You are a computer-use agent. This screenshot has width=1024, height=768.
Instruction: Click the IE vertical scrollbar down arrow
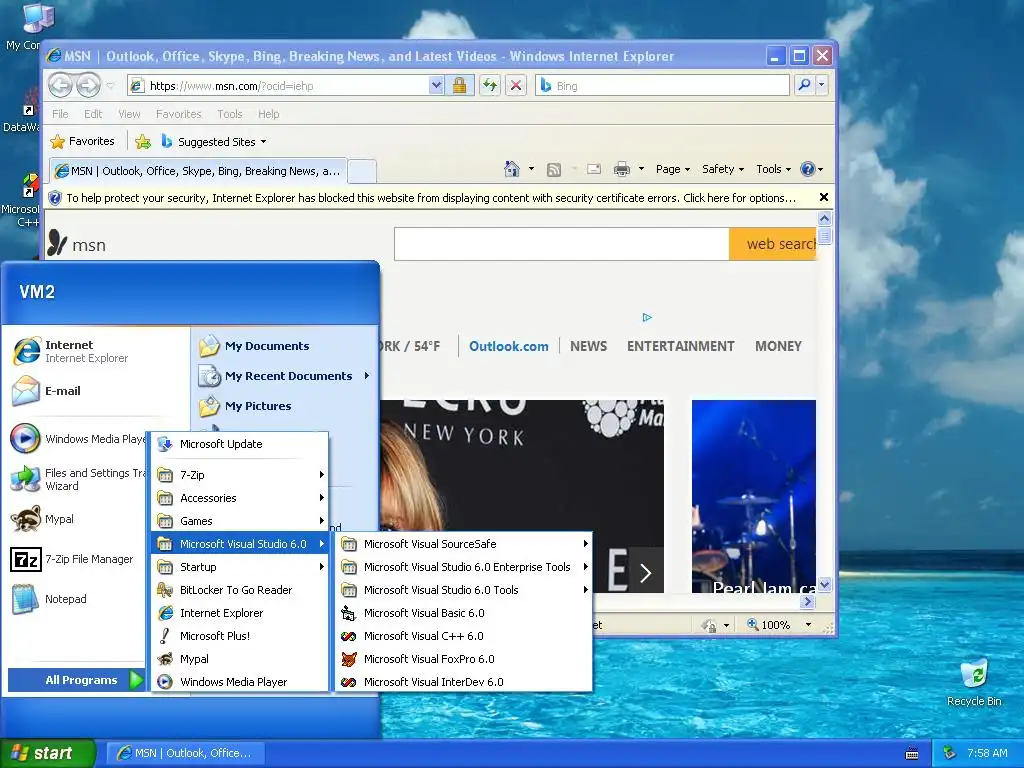click(824, 584)
